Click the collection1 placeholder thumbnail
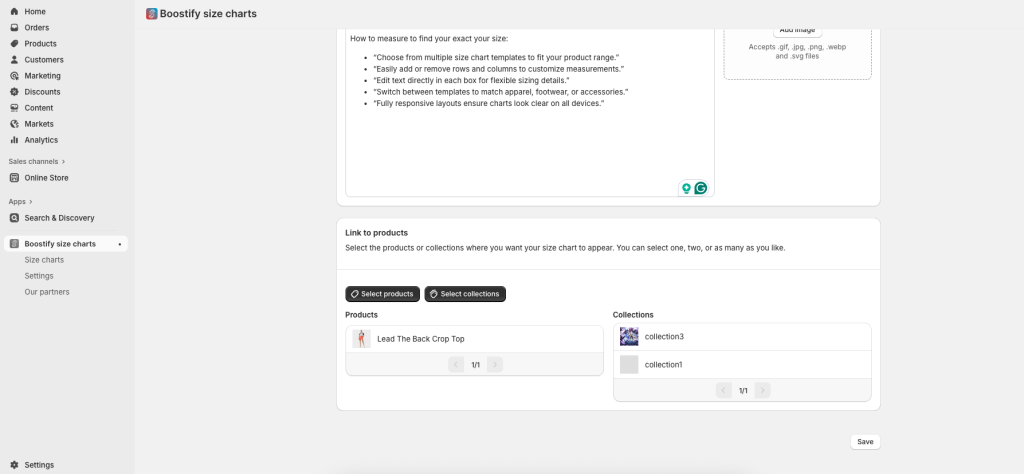The image size is (1024, 474). 629,364
